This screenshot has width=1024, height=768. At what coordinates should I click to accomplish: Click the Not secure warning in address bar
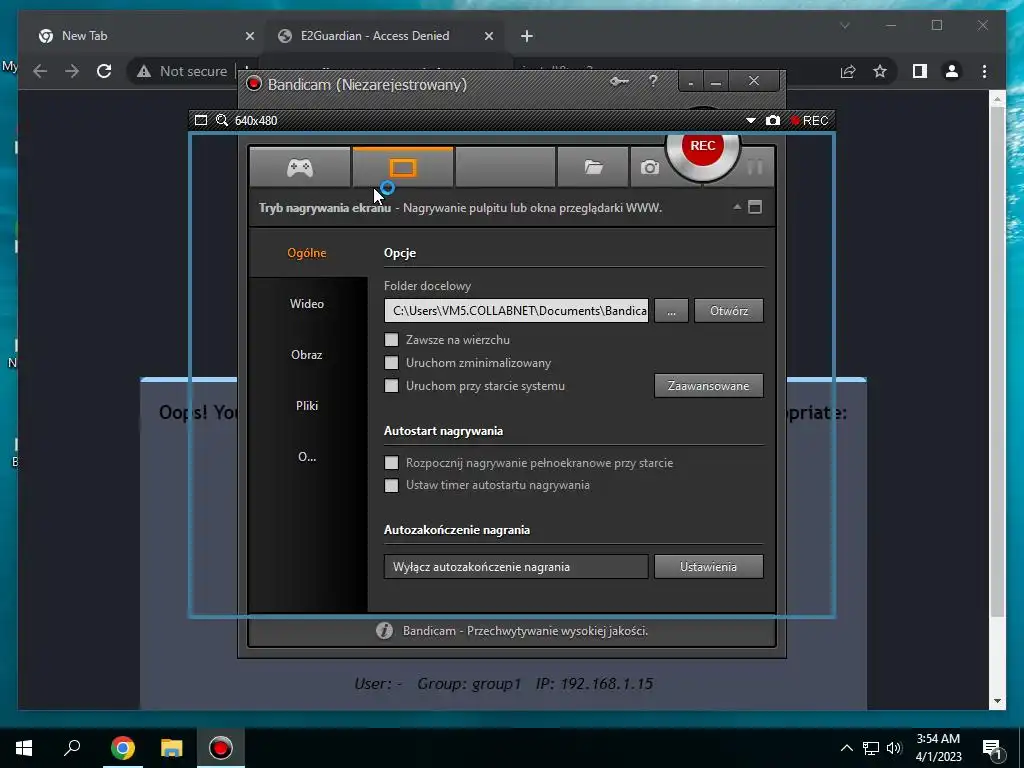tap(182, 71)
